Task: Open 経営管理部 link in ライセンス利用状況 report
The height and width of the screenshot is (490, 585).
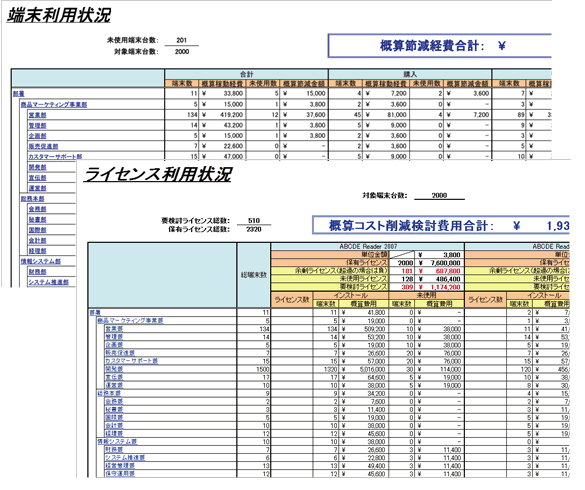Action: 120,466
